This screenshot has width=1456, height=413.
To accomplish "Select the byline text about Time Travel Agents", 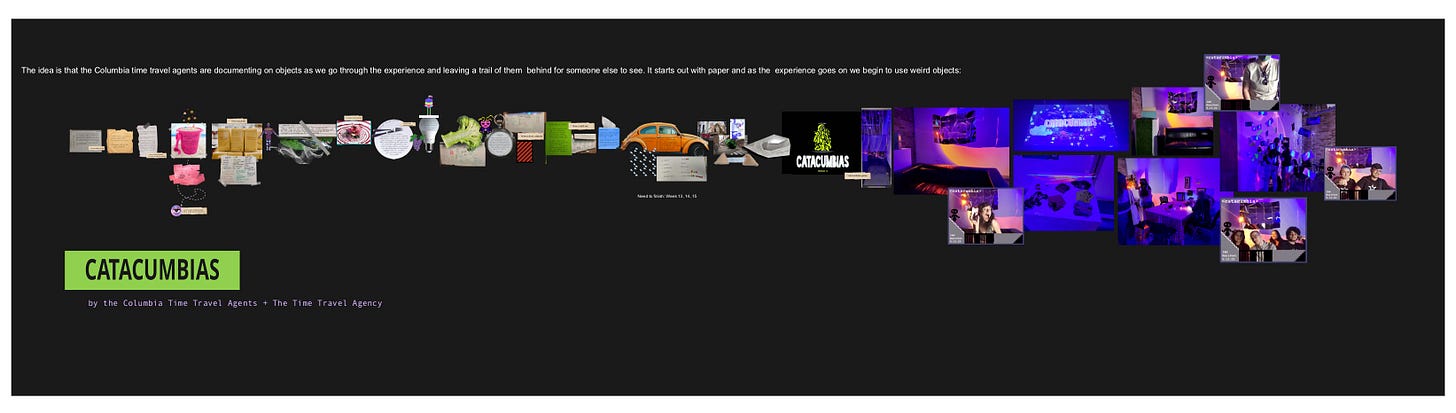I will (x=235, y=303).
